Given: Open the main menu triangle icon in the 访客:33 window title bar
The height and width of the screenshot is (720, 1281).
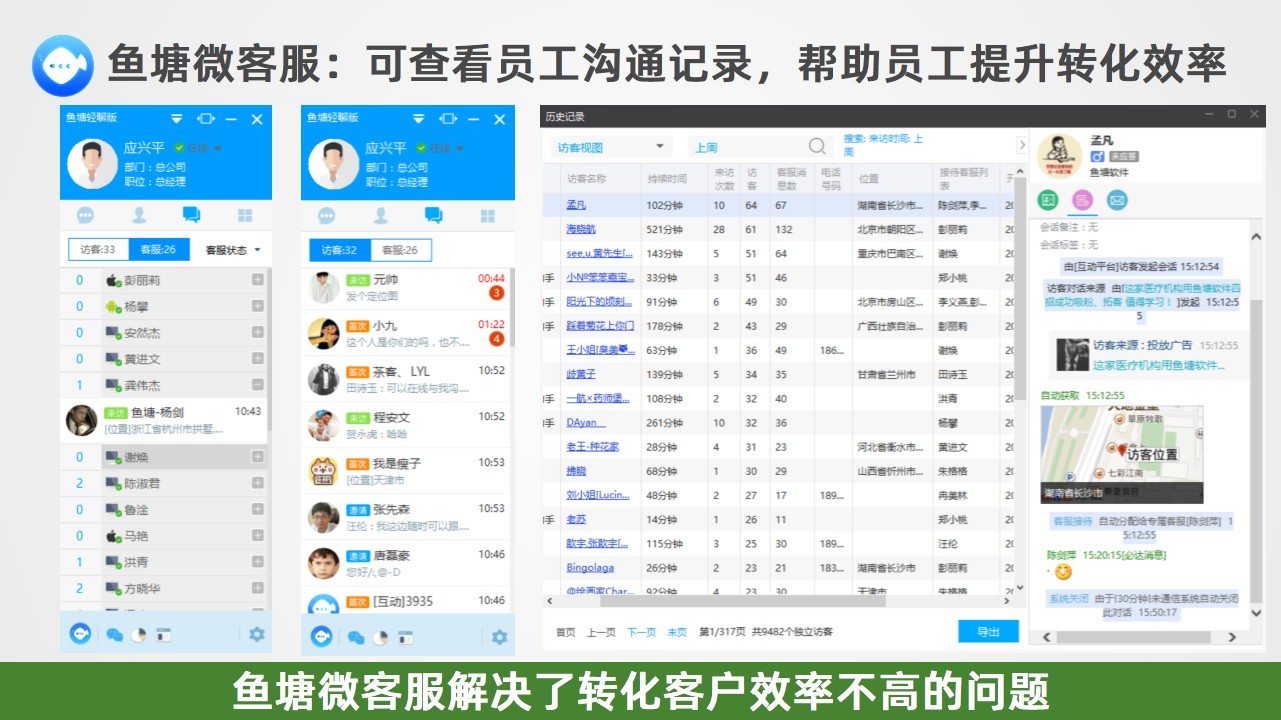Looking at the screenshot, I should [177, 119].
